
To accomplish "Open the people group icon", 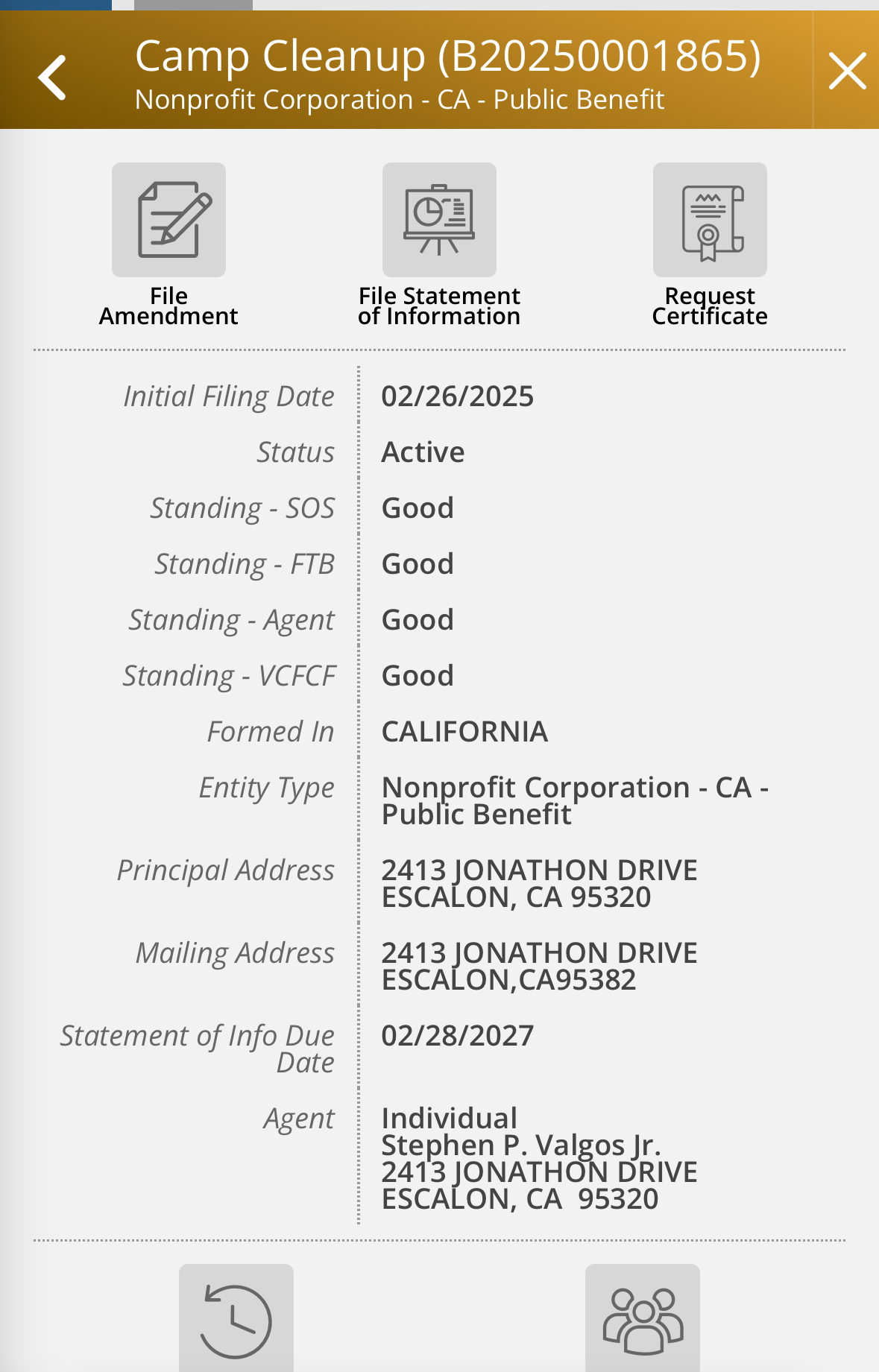I will 642,1321.
